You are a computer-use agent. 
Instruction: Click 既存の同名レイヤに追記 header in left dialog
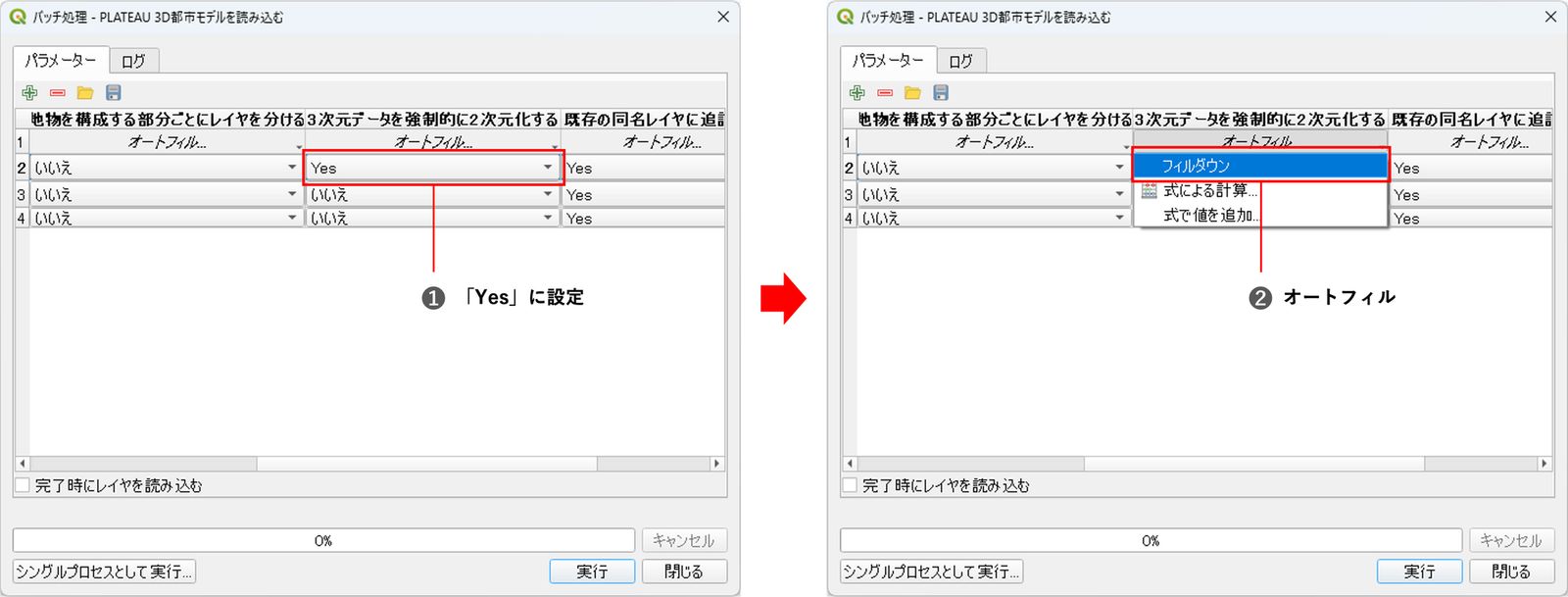645,120
